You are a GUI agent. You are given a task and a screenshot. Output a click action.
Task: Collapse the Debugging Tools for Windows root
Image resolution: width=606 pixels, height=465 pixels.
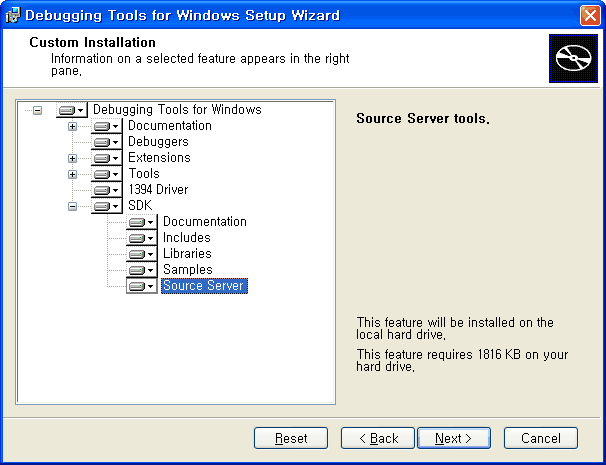(37, 110)
